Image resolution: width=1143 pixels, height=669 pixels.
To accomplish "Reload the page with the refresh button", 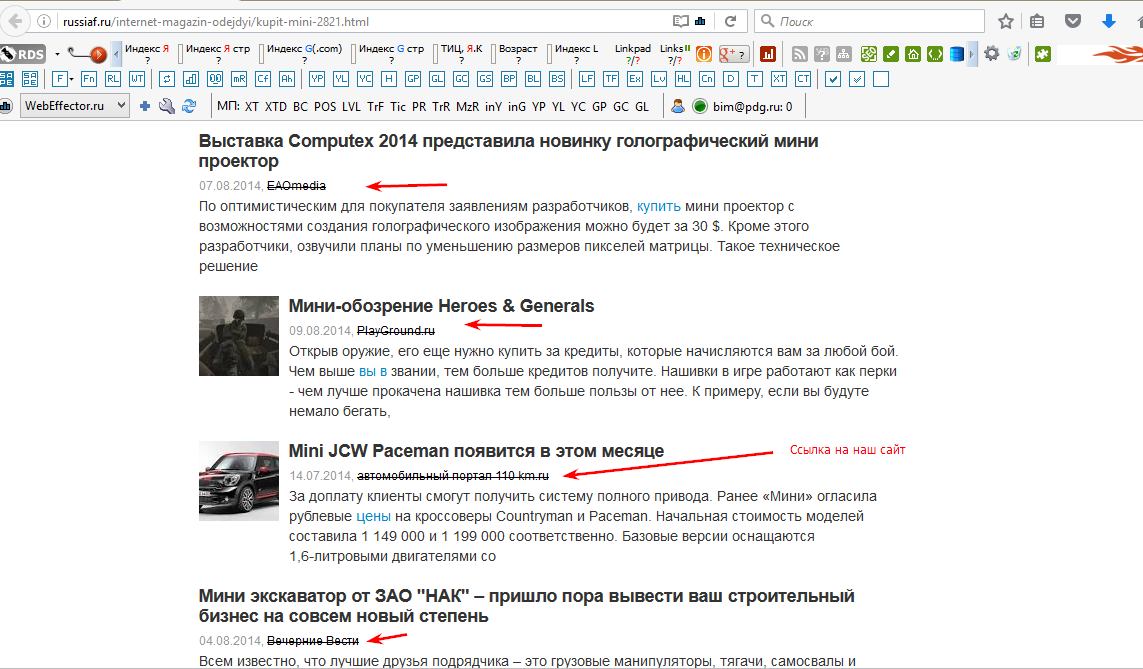I will (730, 21).
